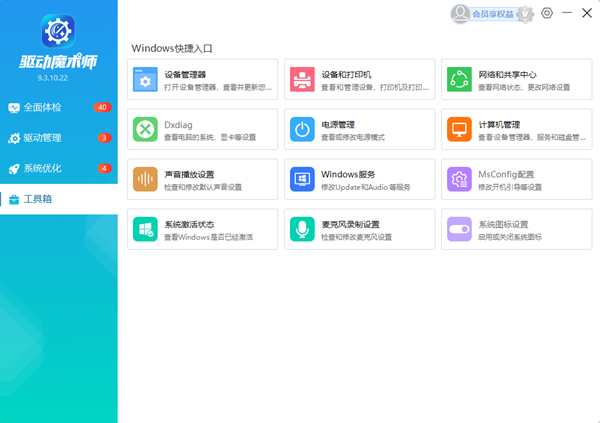
Task: Click the green Dxdiag X icon
Action: (145, 129)
